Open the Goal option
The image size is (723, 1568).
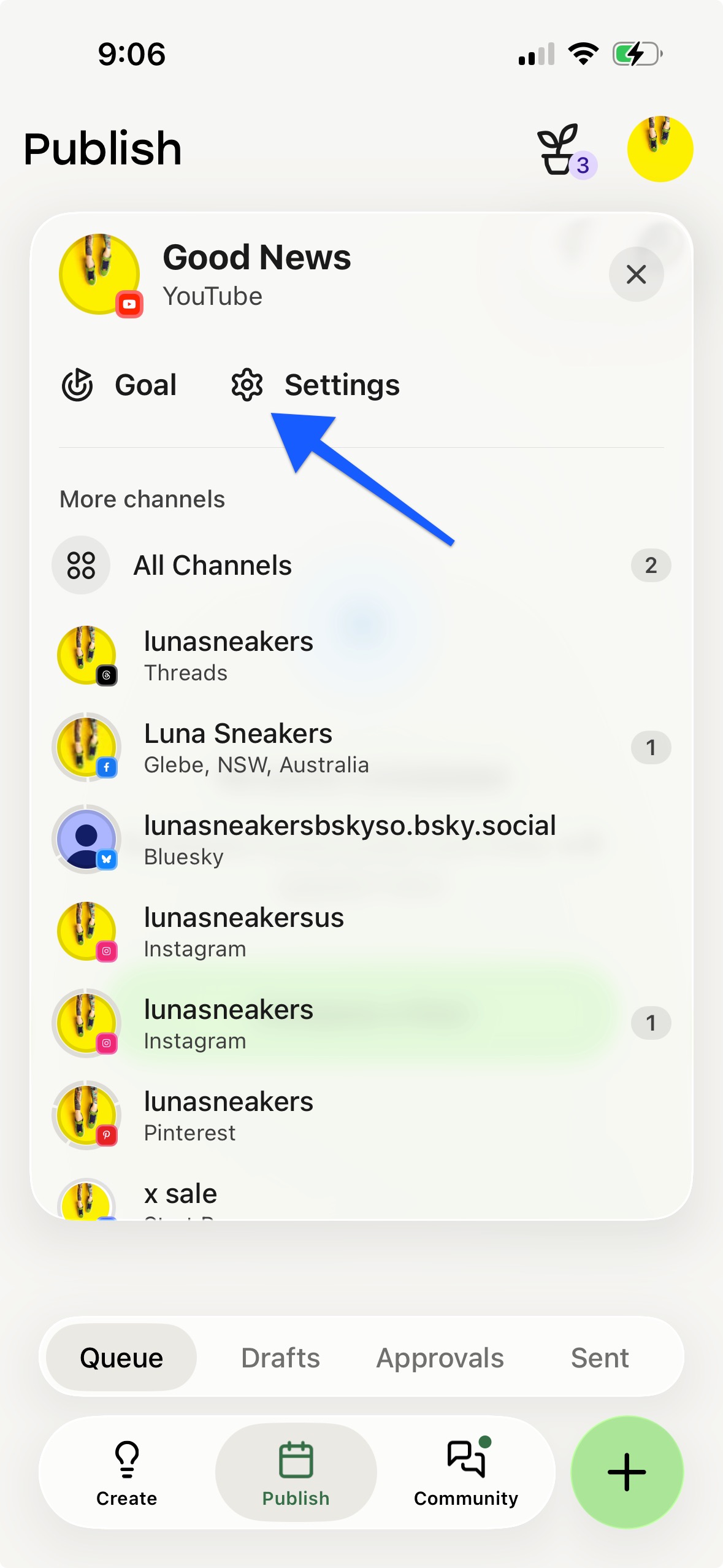click(x=119, y=385)
